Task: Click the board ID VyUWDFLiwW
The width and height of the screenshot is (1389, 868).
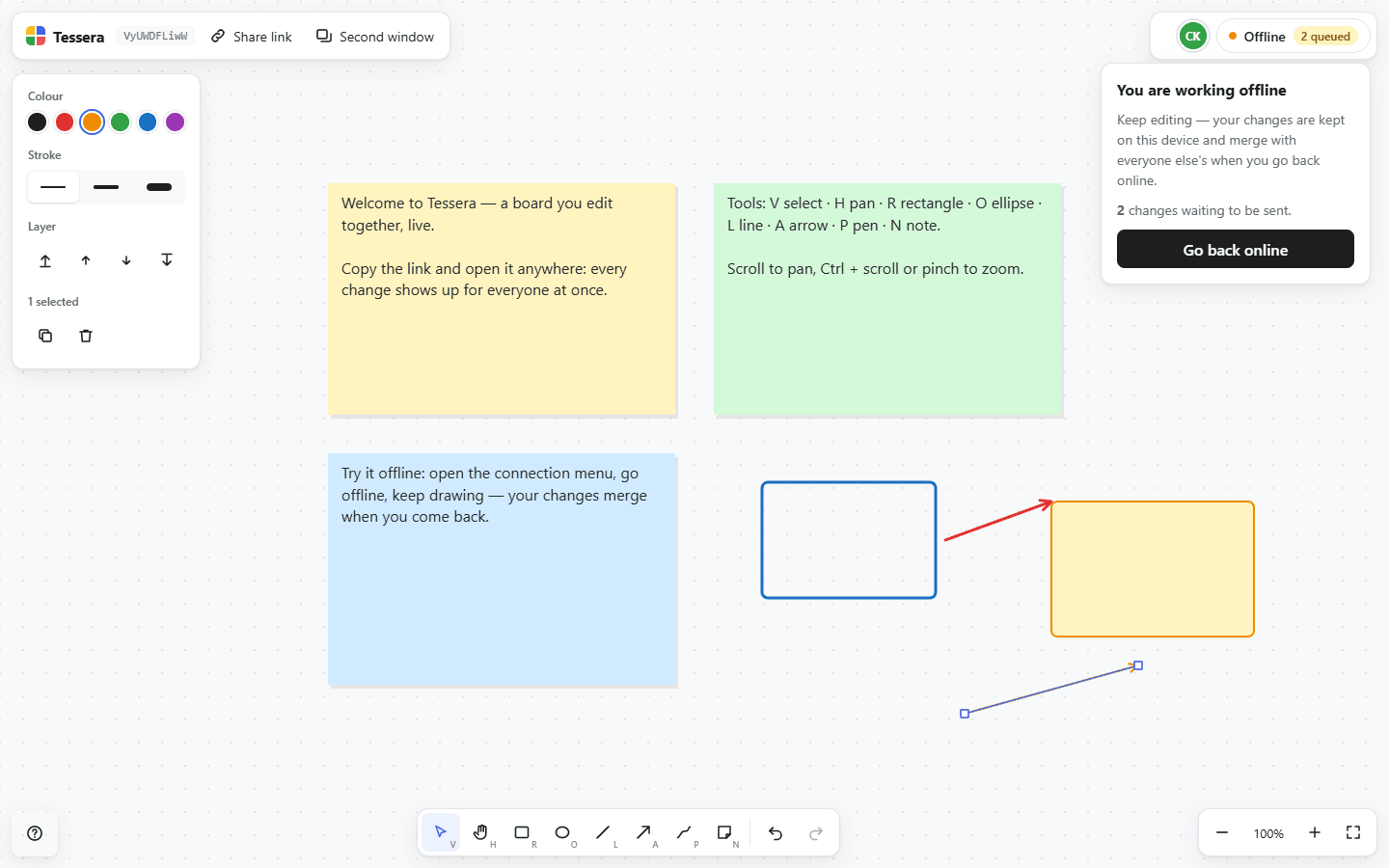Action: (155, 37)
